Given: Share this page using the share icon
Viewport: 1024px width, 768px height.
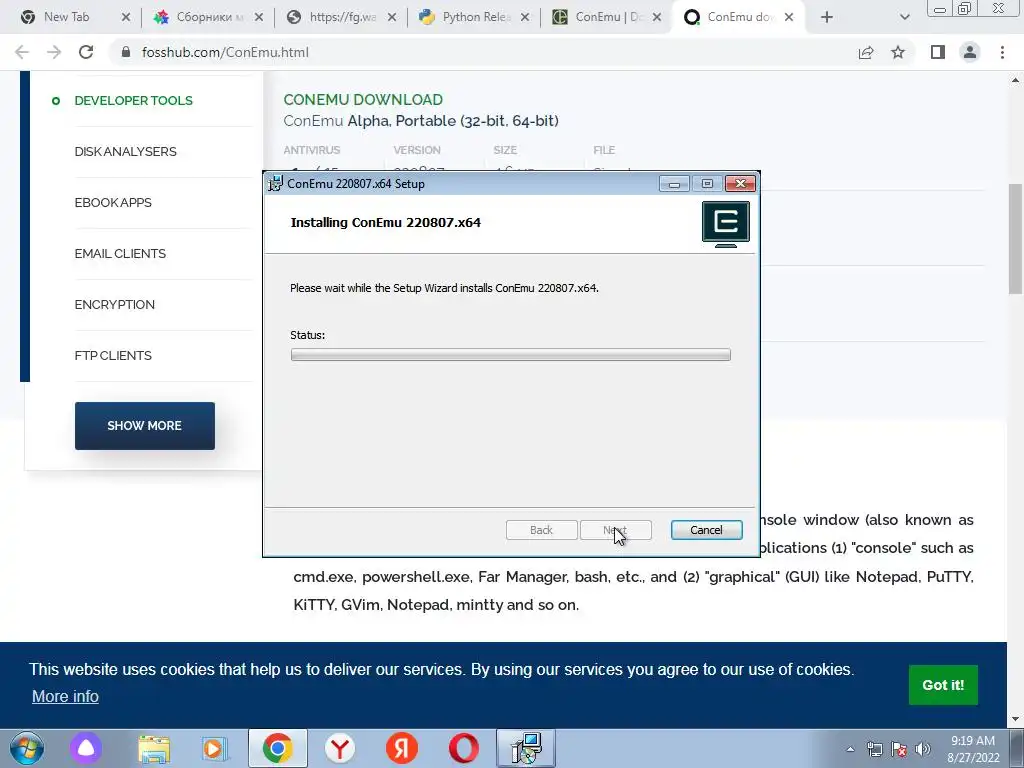Looking at the screenshot, I should click(x=866, y=52).
